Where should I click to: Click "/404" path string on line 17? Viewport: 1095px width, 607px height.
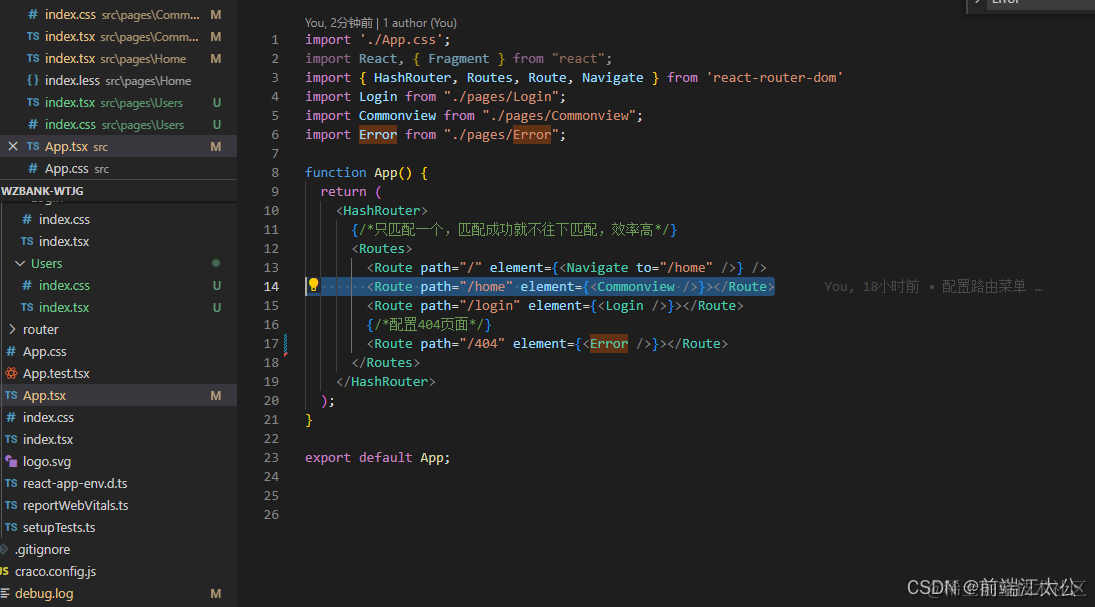[x=482, y=344]
